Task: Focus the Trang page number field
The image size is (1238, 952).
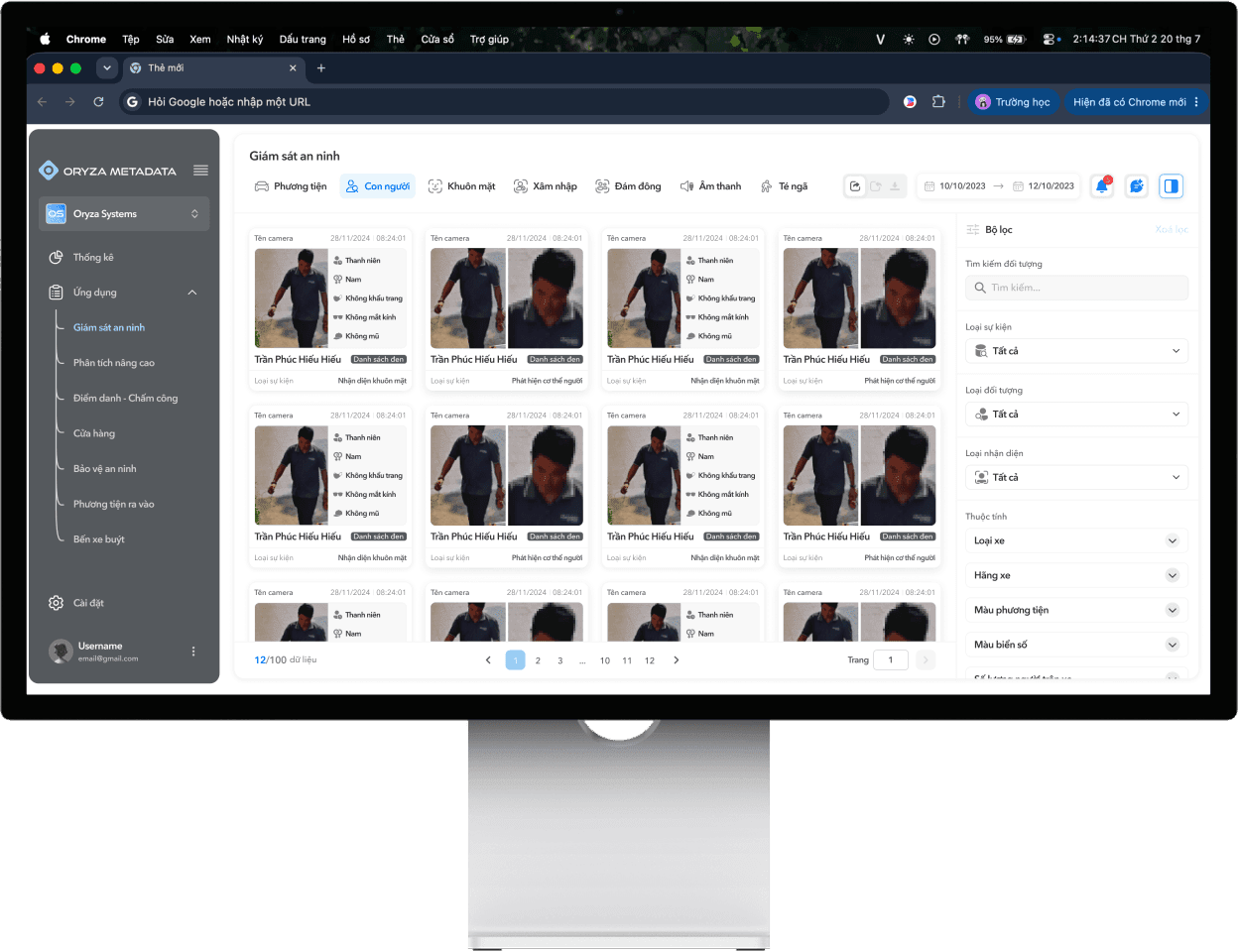Action: [x=891, y=659]
